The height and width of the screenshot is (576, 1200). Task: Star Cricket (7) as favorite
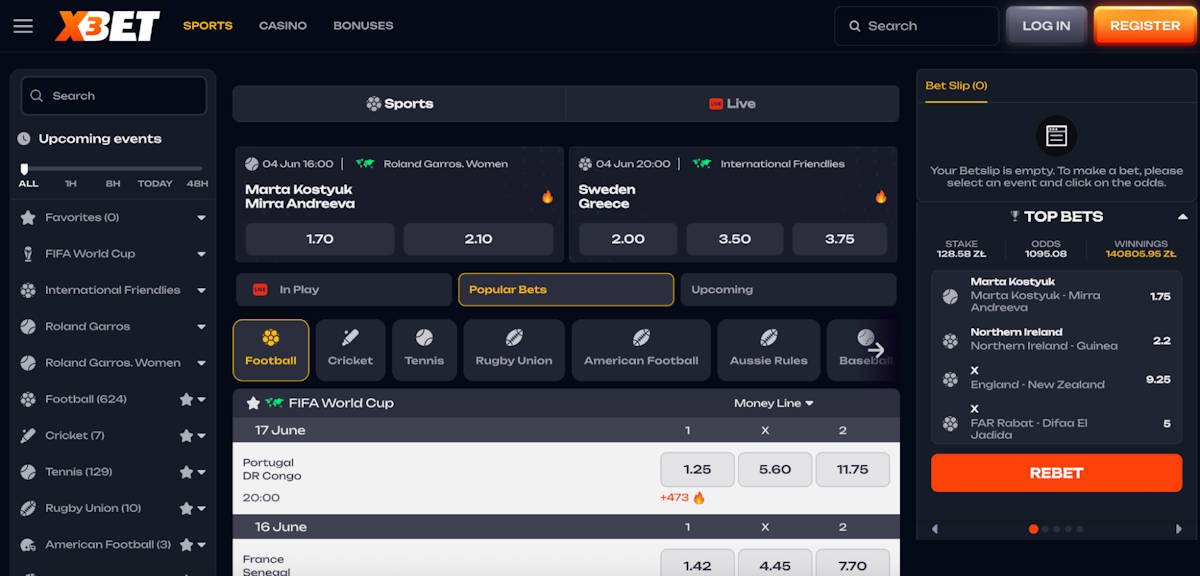186,436
